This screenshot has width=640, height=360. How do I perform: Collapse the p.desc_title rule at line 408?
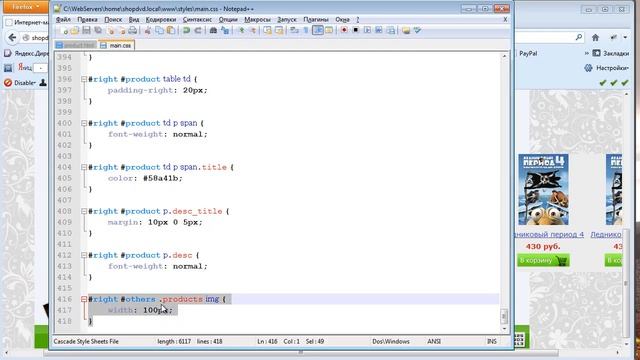(84, 211)
